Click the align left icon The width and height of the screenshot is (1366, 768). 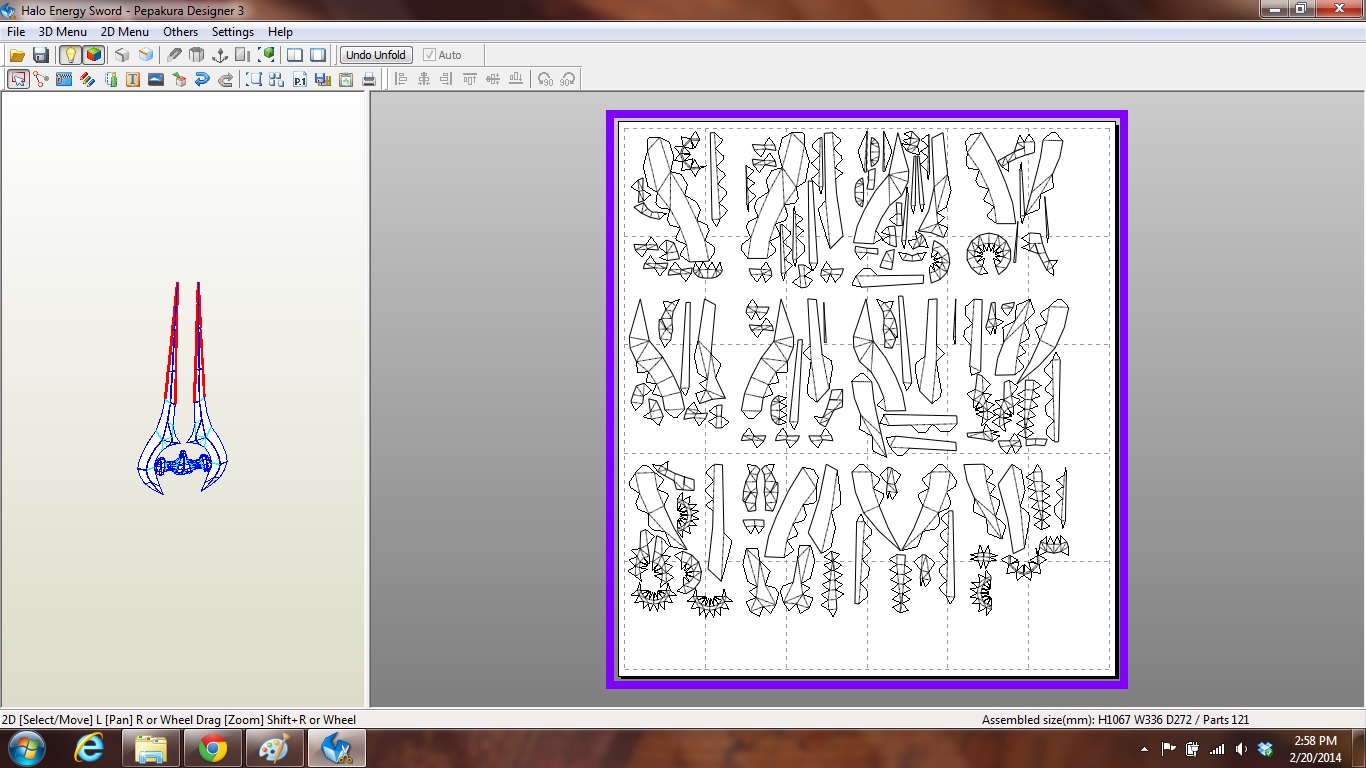click(x=400, y=79)
